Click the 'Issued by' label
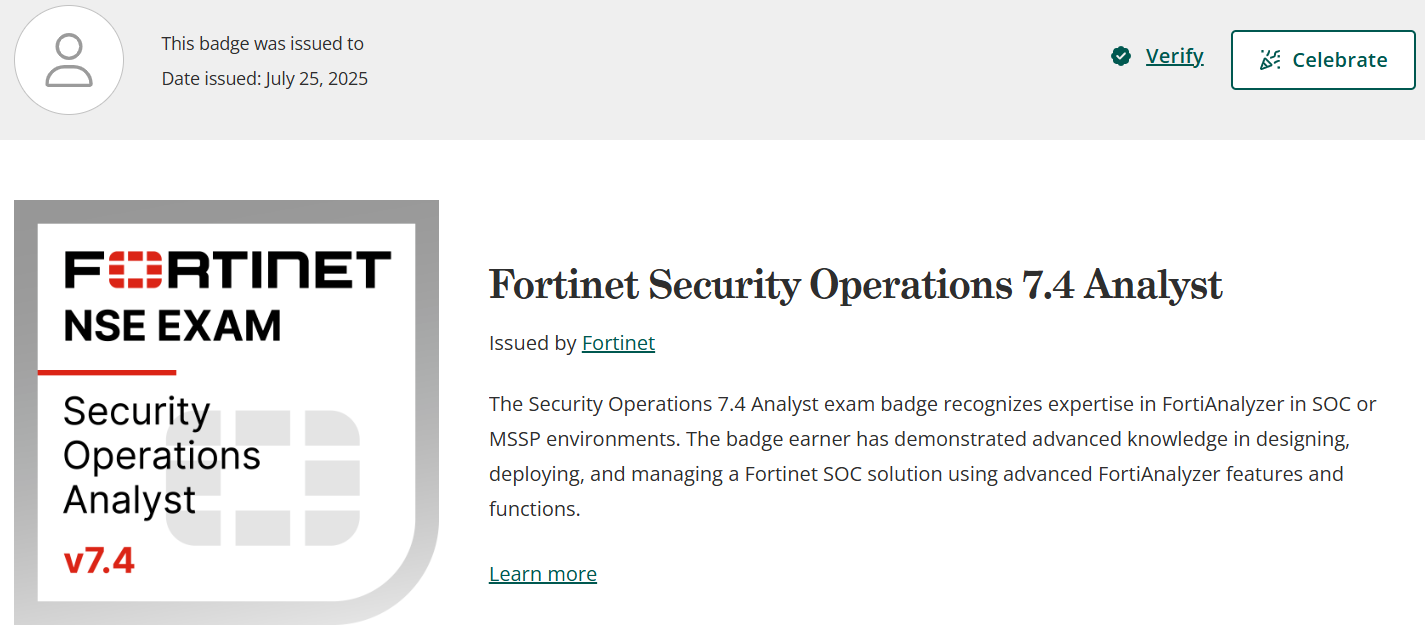Screen dimensions: 1425x632 point(533,343)
